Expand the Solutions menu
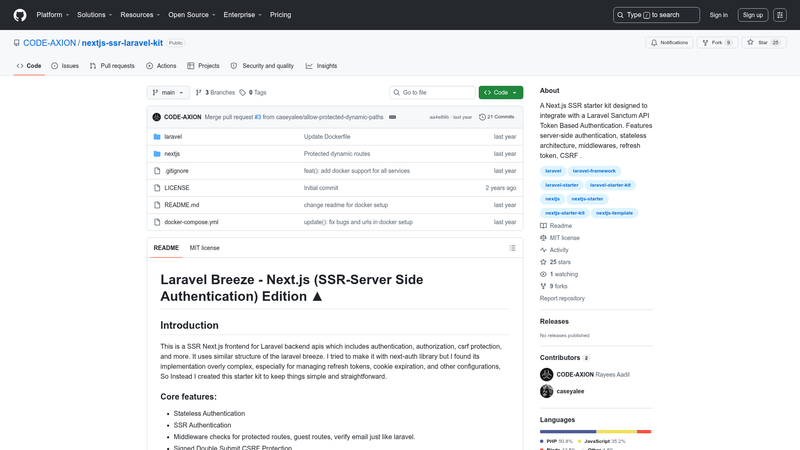800x450 pixels. click(x=94, y=15)
